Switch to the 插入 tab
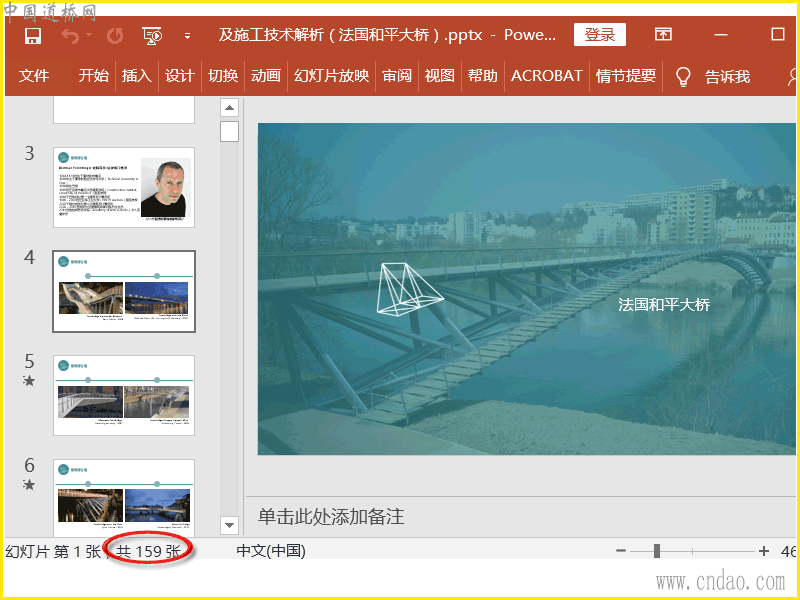 136,76
